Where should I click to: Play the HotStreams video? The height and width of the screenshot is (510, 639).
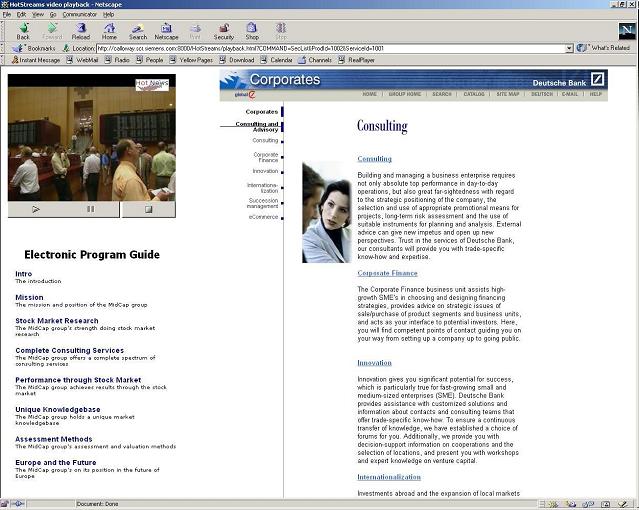[35, 209]
